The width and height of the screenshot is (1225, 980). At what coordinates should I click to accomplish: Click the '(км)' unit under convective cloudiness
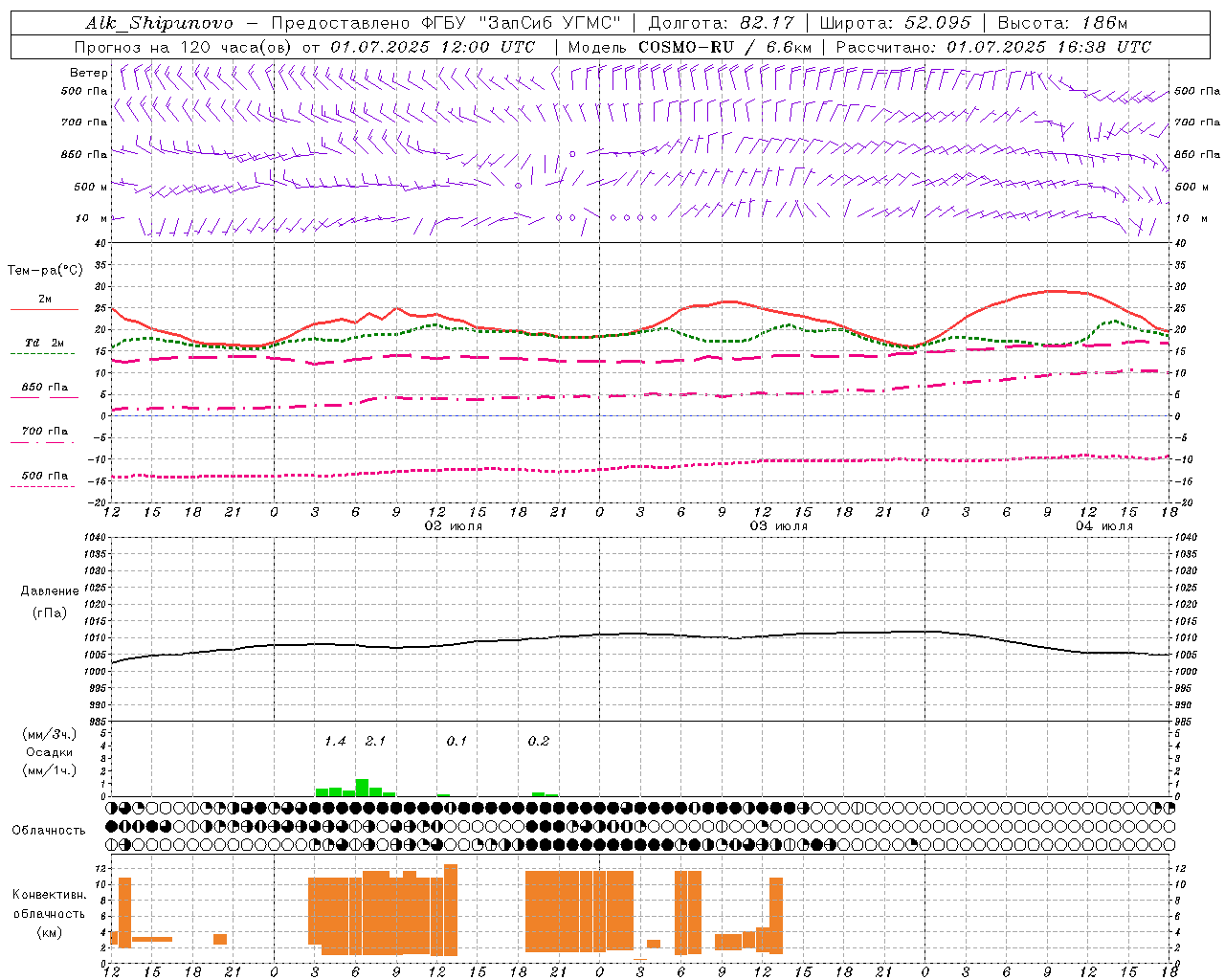pos(49,932)
